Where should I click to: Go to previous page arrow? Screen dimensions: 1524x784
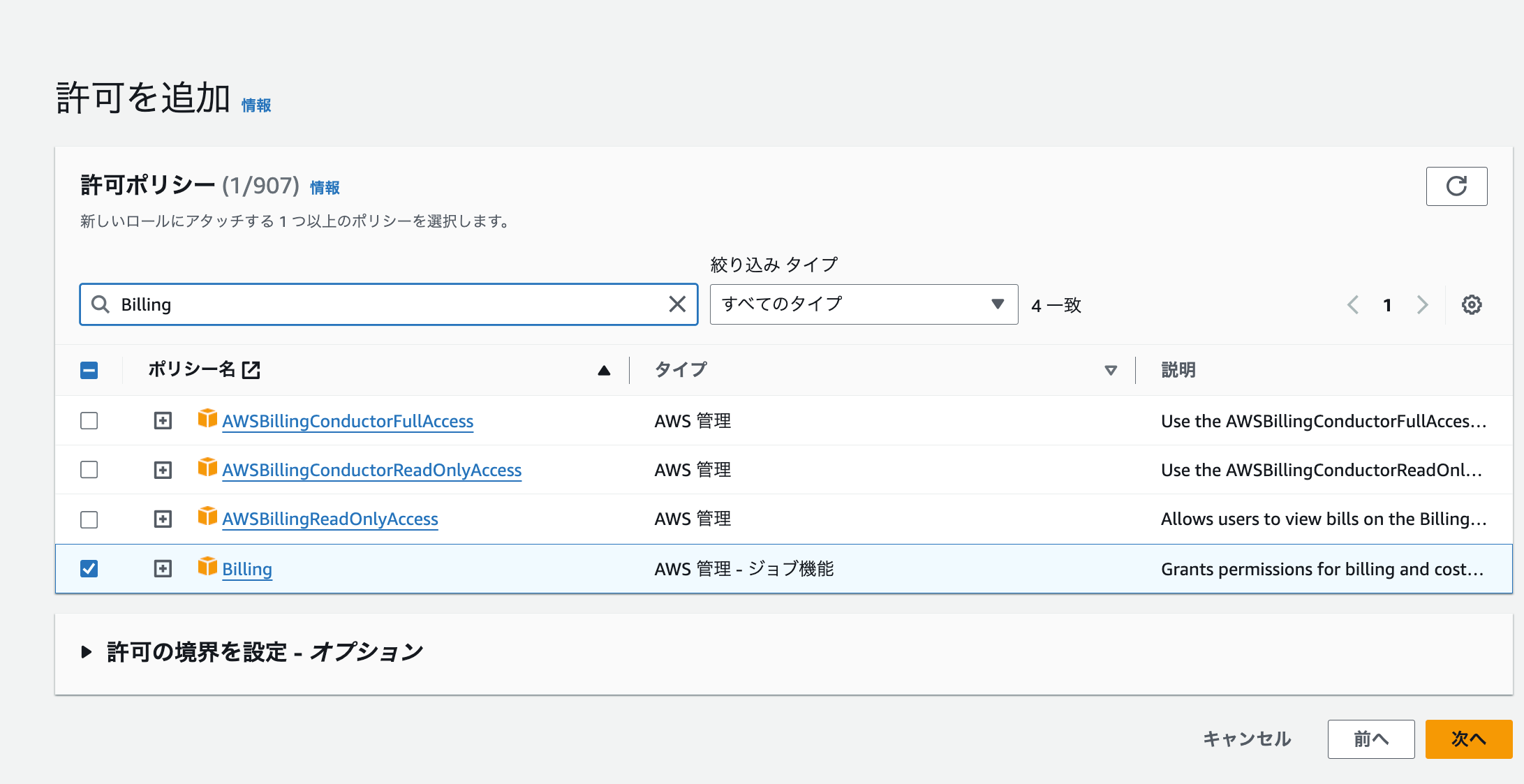coord(1353,304)
